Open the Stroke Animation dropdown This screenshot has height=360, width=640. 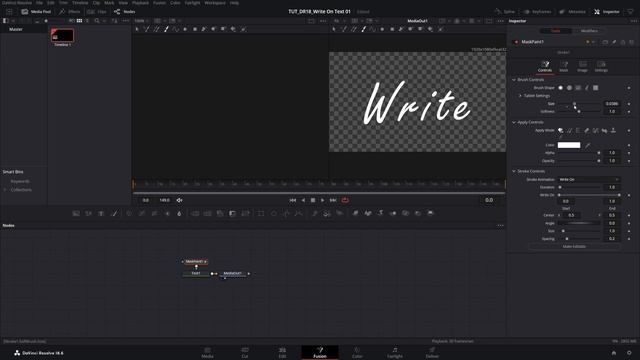[589, 180]
